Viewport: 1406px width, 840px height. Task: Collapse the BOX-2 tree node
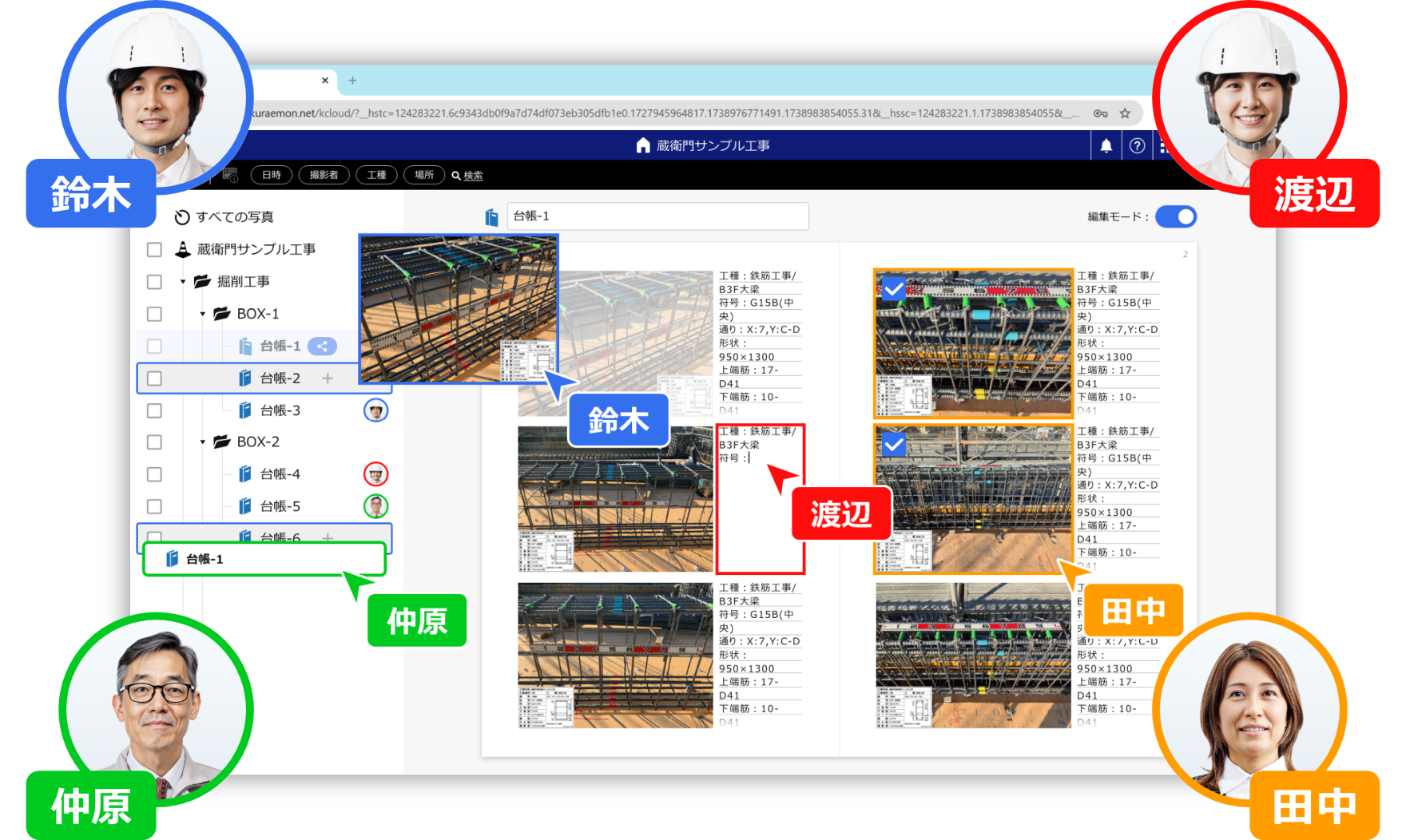click(x=203, y=442)
